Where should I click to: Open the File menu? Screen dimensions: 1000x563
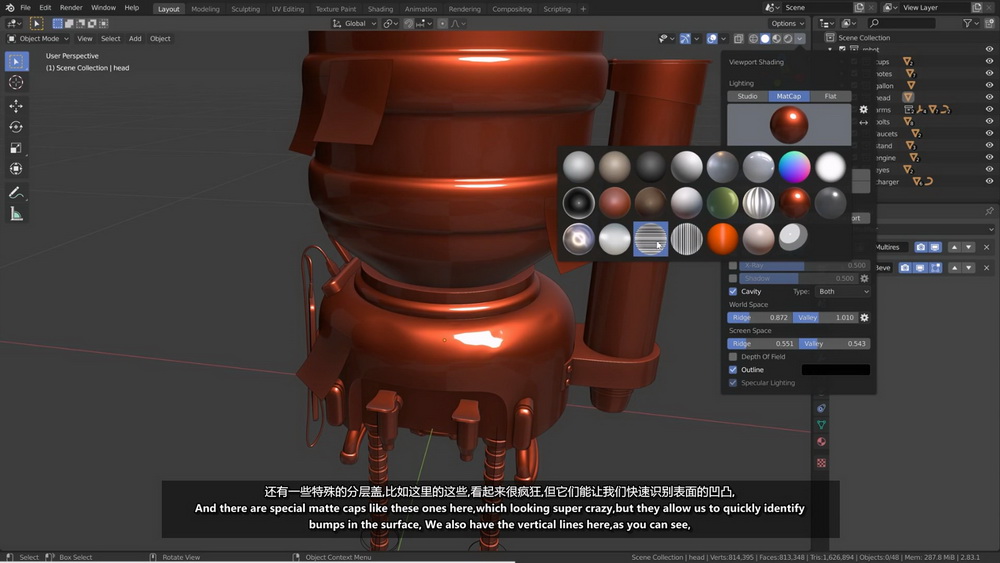tap(26, 8)
